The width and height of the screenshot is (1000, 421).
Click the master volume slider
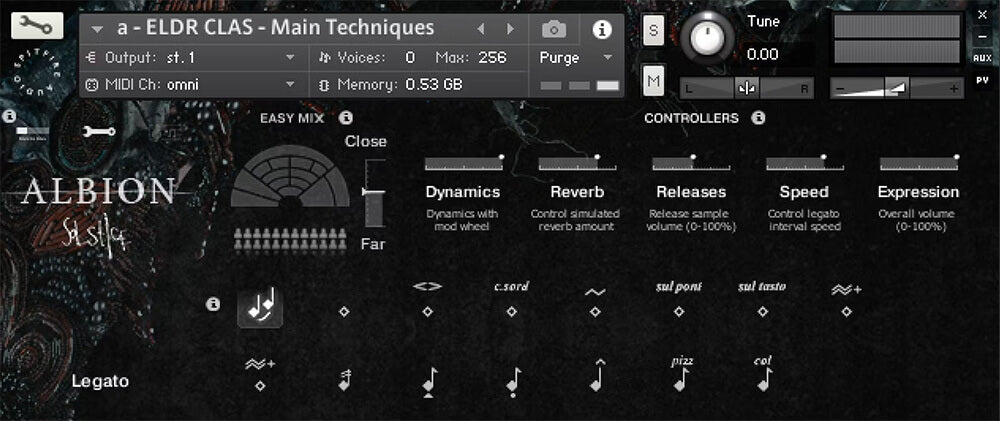897,89
